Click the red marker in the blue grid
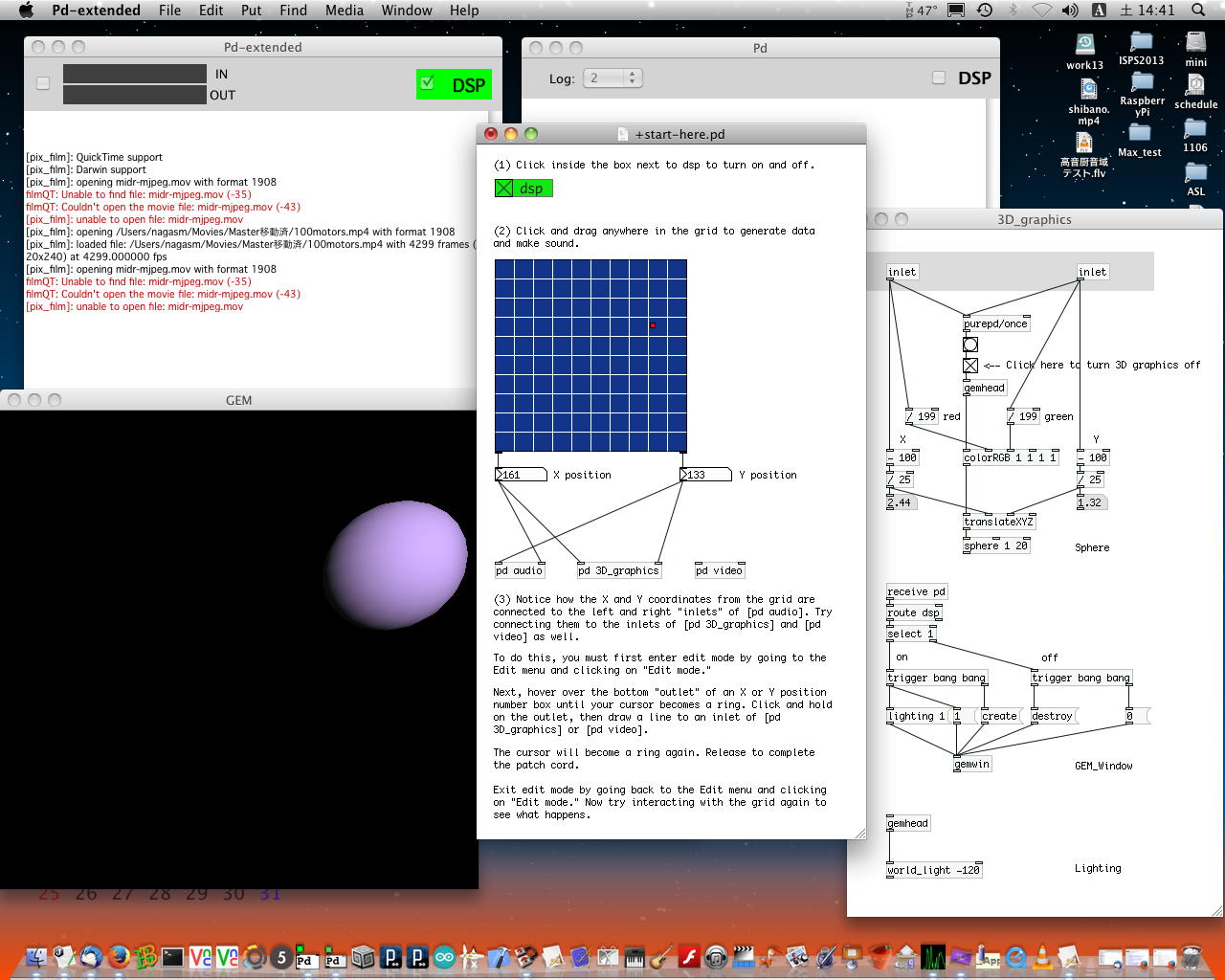The width and height of the screenshot is (1225, 980). [x=653, y=325]
